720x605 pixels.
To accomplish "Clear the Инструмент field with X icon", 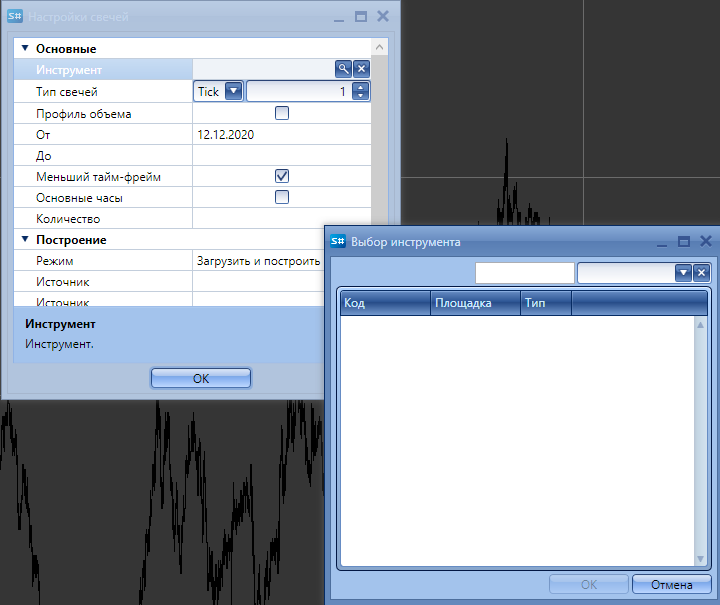I will pos(362,69).
